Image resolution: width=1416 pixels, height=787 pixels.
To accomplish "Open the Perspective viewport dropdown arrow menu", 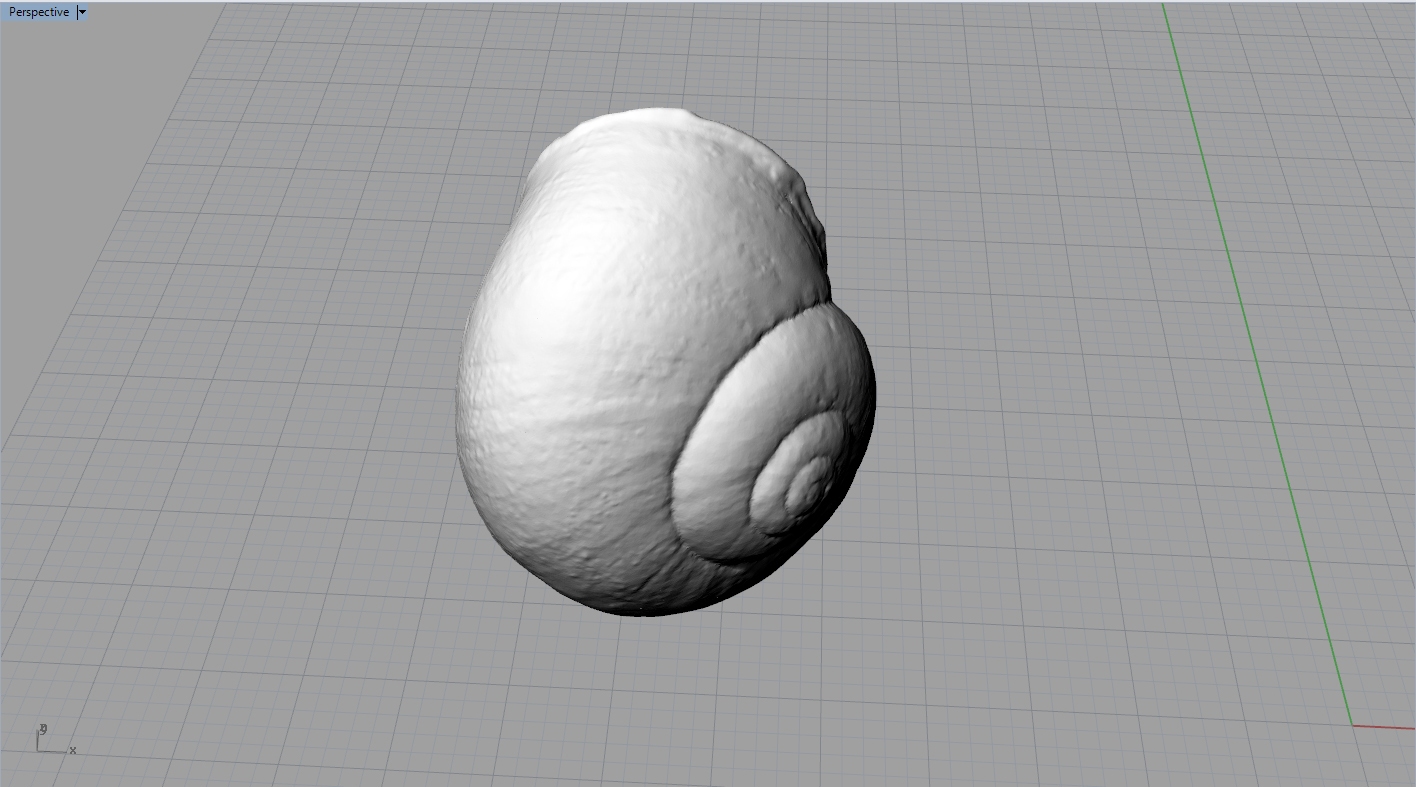I will [82, 12].
